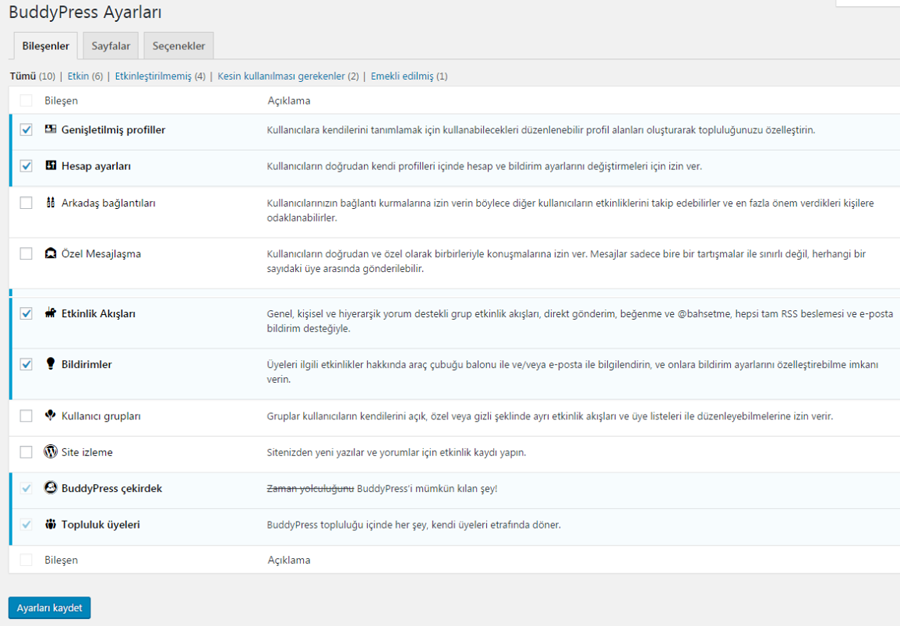This screenshot has width=900, height=626.
Task: Uncheck the Genişletilmiş profiller checkbox
Action: tap(26, 130)
